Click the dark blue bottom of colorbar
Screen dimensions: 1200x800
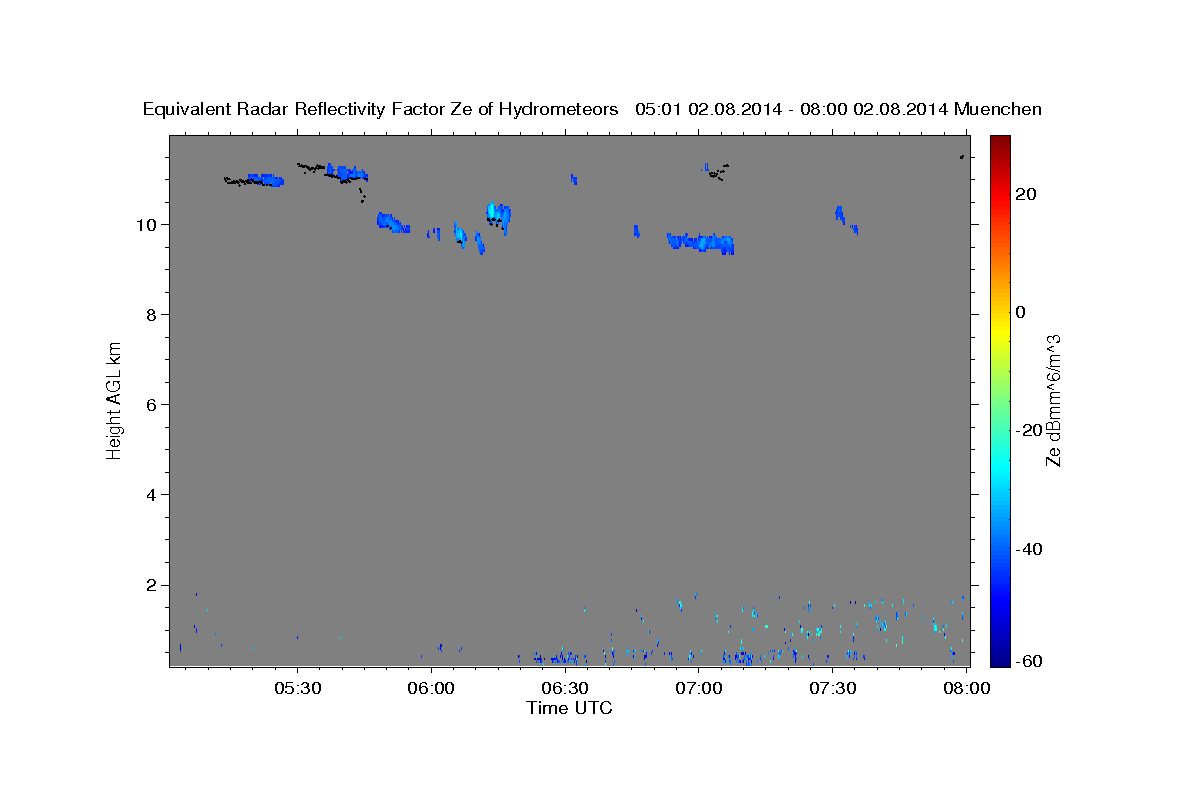(x=999, y=656)
